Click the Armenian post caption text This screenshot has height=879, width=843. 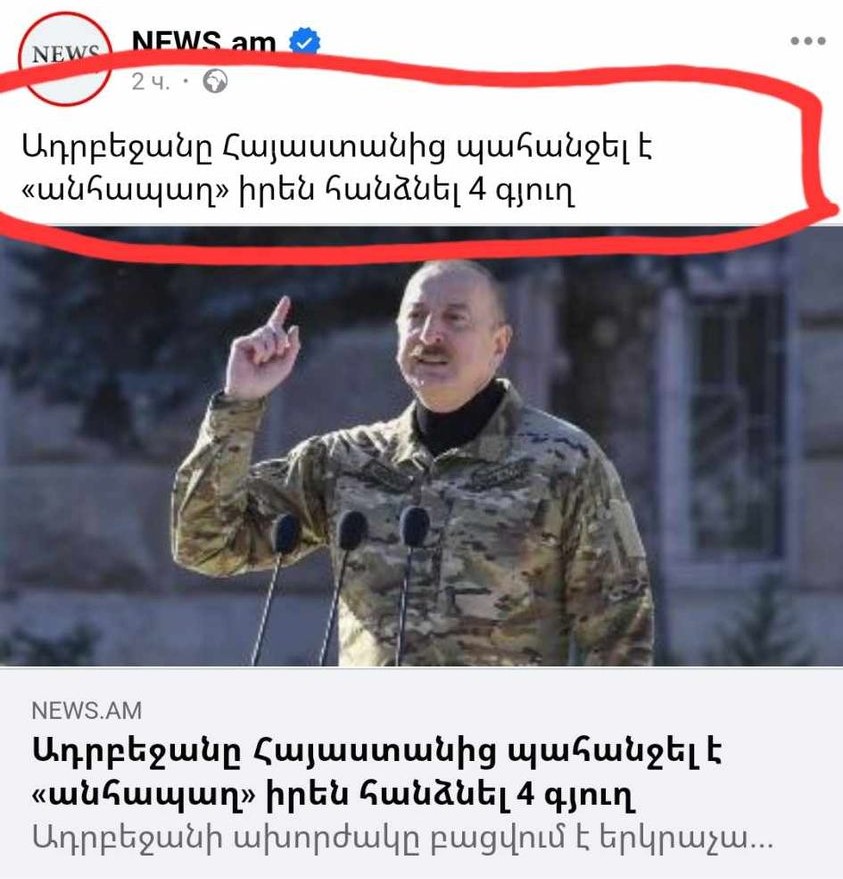[337, 169]
